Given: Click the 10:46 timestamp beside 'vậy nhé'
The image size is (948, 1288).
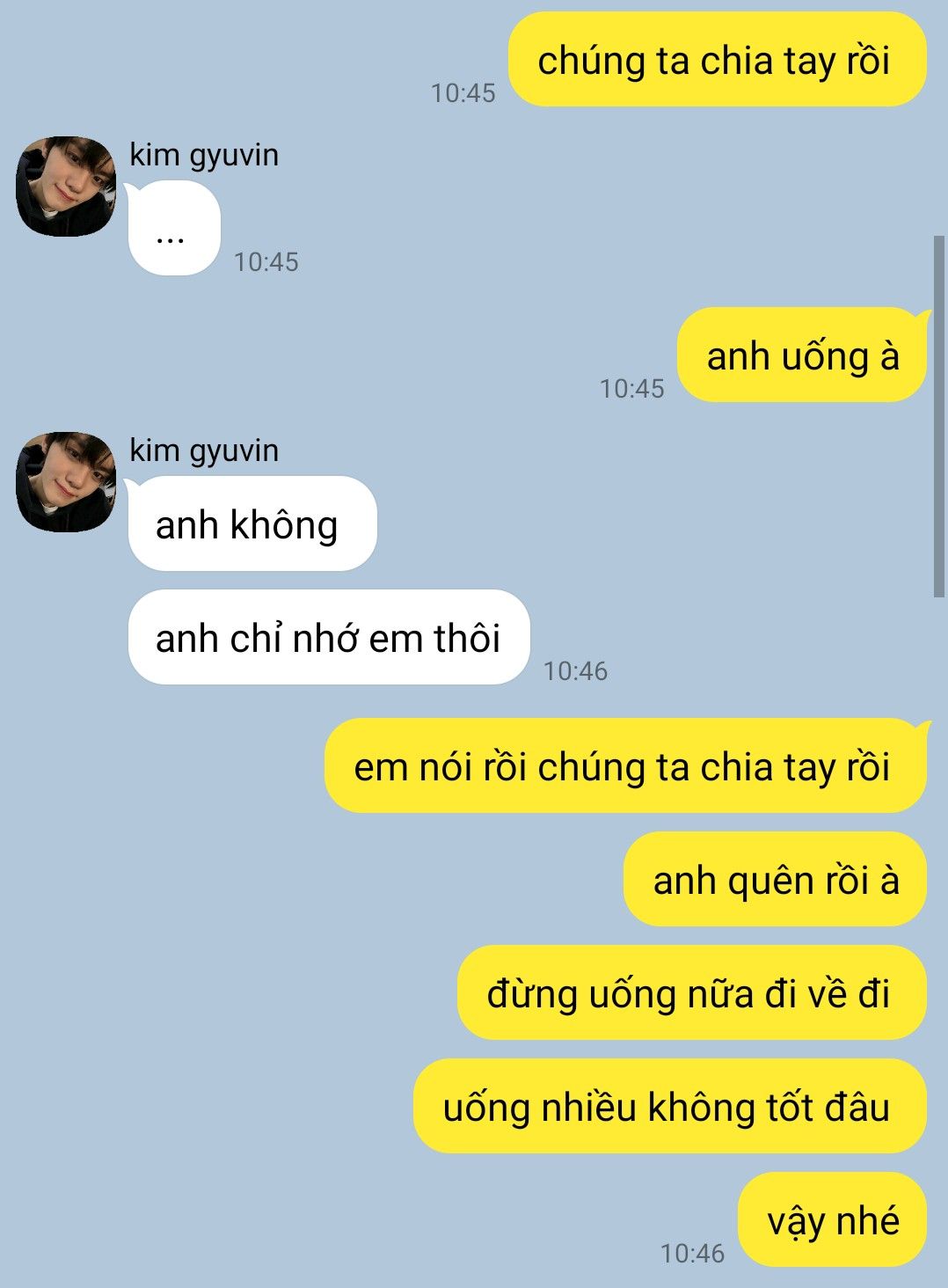Looking at the screenshot, I should click(692, 1253).
